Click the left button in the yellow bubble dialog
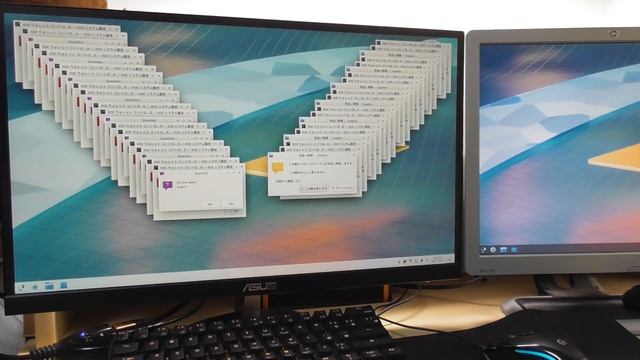 click(x=314, y=189)
